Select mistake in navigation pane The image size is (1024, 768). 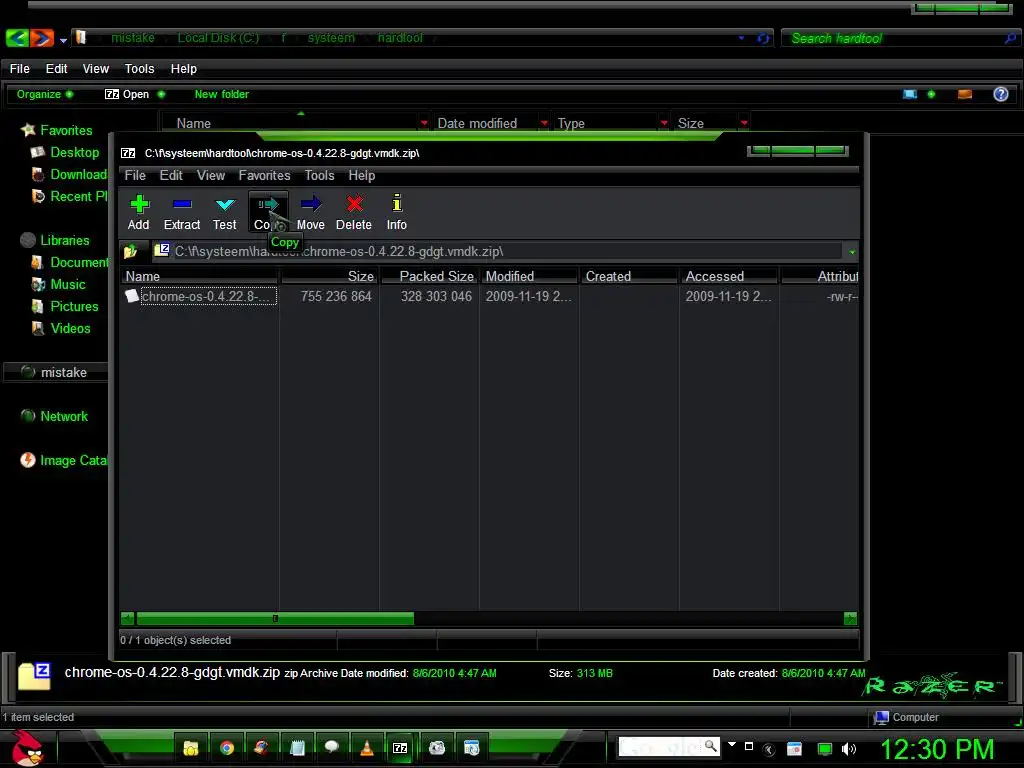[x=54, y=372]
